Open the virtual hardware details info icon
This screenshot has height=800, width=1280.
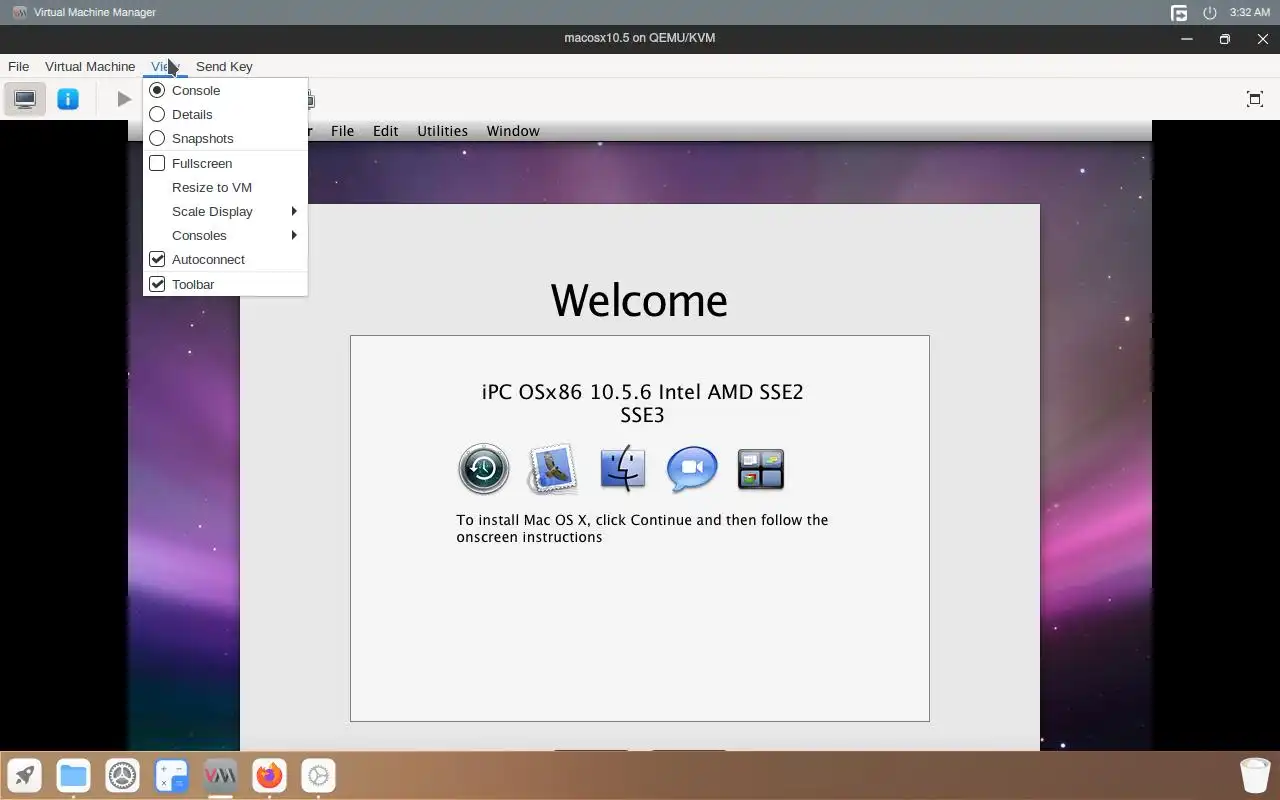[68, 99]
